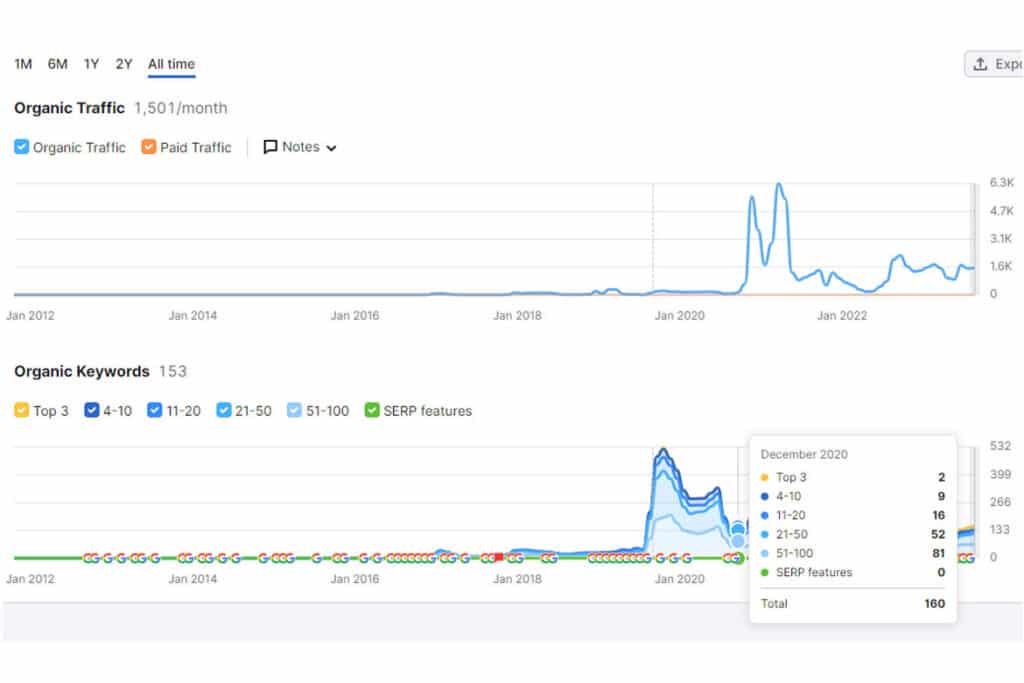This screenshot has height=683, width=1024.
Task: Disable the 4-10 keywords checkbox
Action: click(91, 411)
